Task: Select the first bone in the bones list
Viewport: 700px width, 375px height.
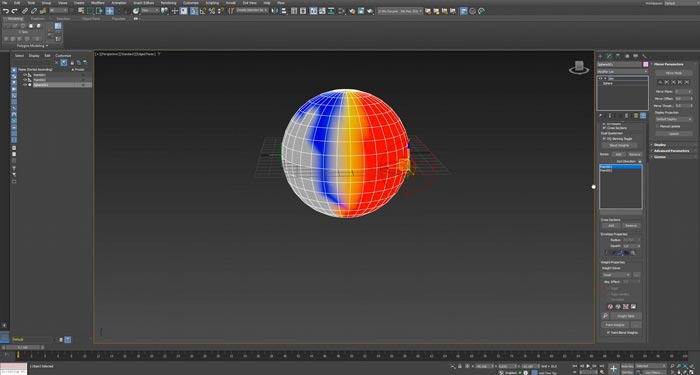Action: (621, 167)
